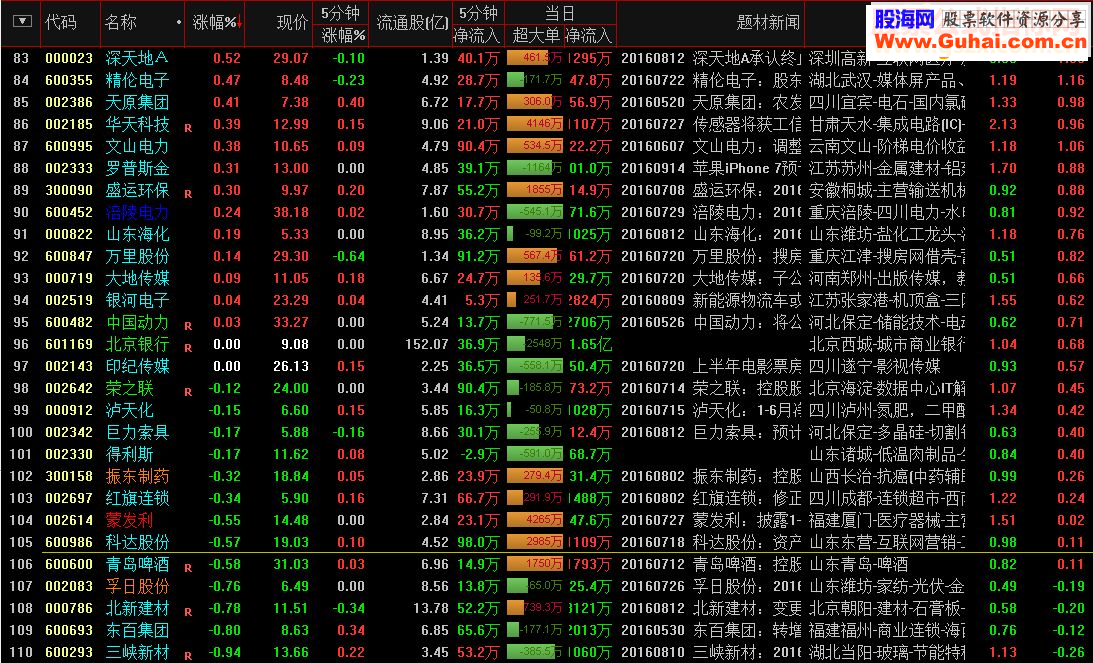This screenshot has height=663, width=1093.
Task: Click the R marker beside 荣之联
Action: [x=188, y=393]
